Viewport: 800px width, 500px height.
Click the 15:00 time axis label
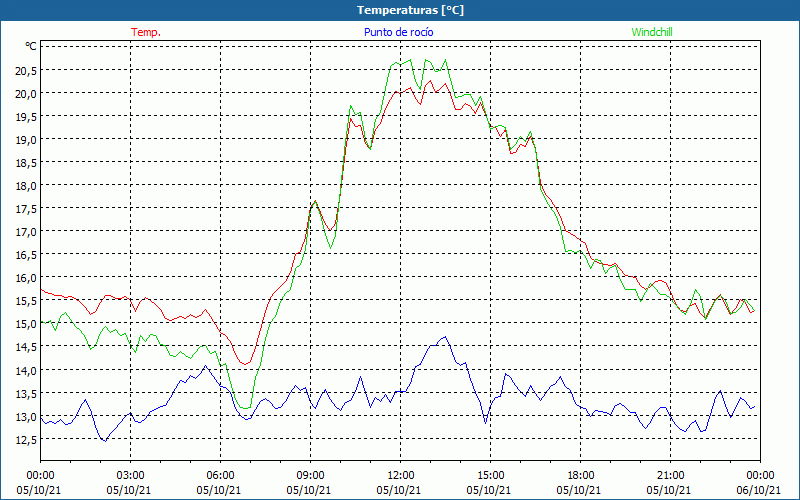pos(490,475)
